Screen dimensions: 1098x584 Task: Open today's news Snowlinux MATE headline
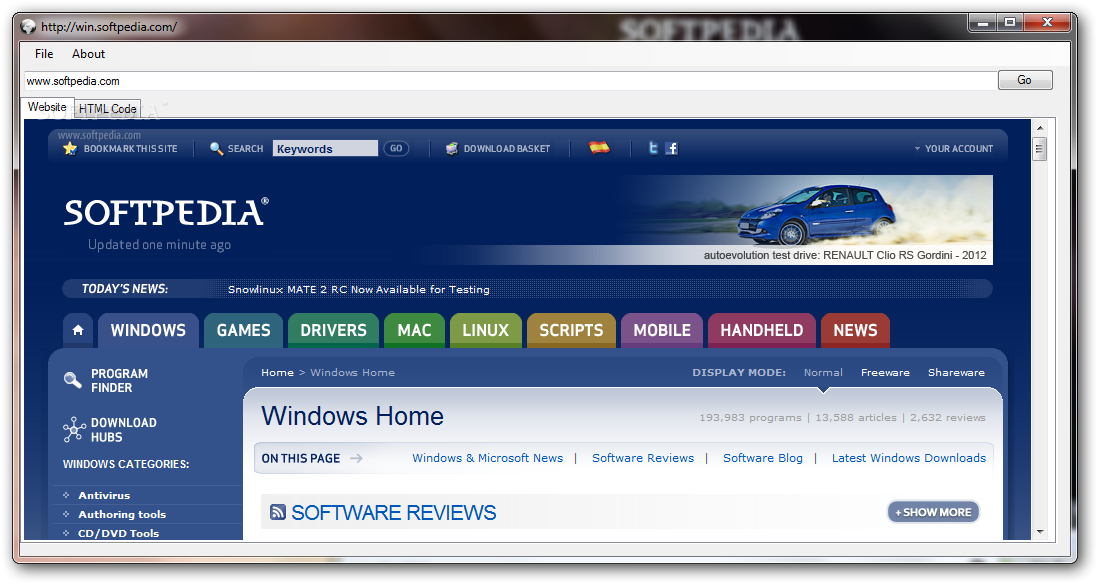pyautogui.click(x=359, y=289)
